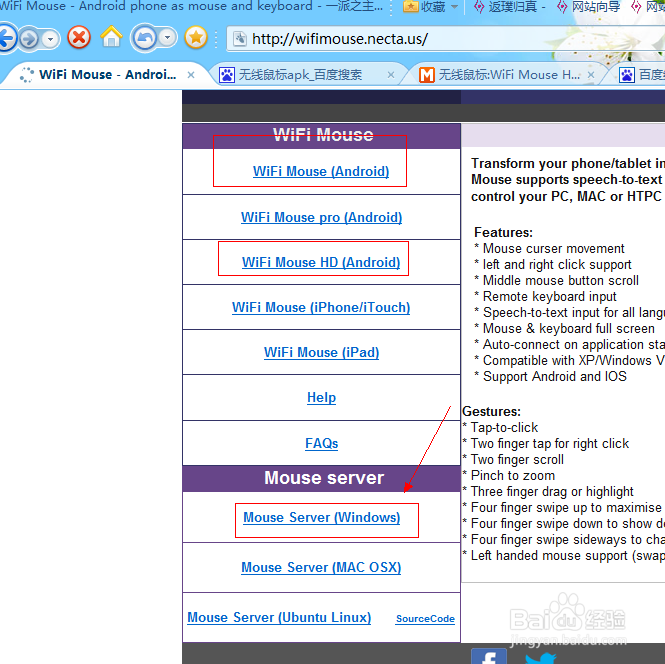Open the 返璞归真 bookmark
This screenshot has width=665, height=664.
tap(510, 6)
